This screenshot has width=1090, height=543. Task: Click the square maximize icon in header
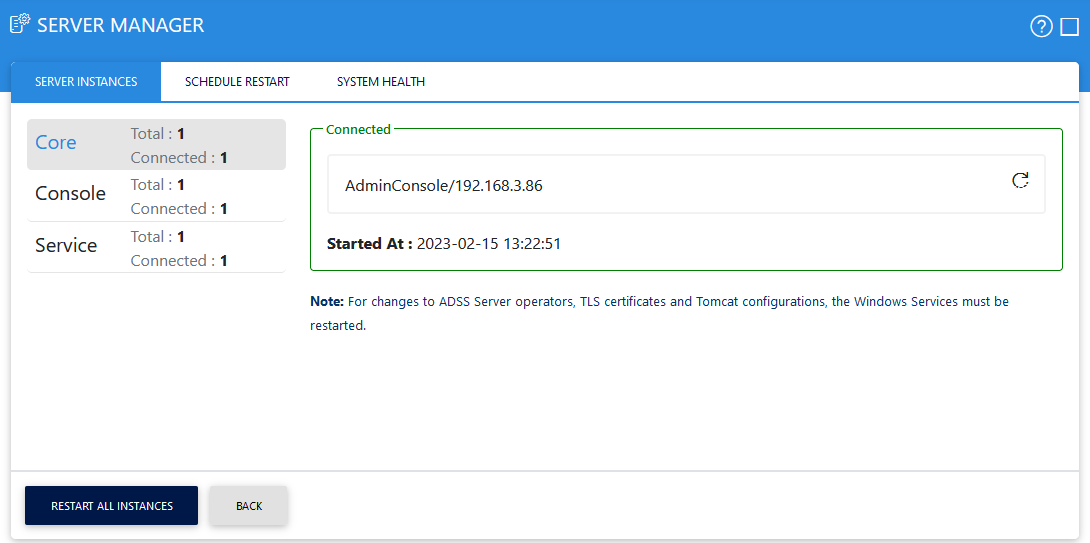(x=1069, y=27)
